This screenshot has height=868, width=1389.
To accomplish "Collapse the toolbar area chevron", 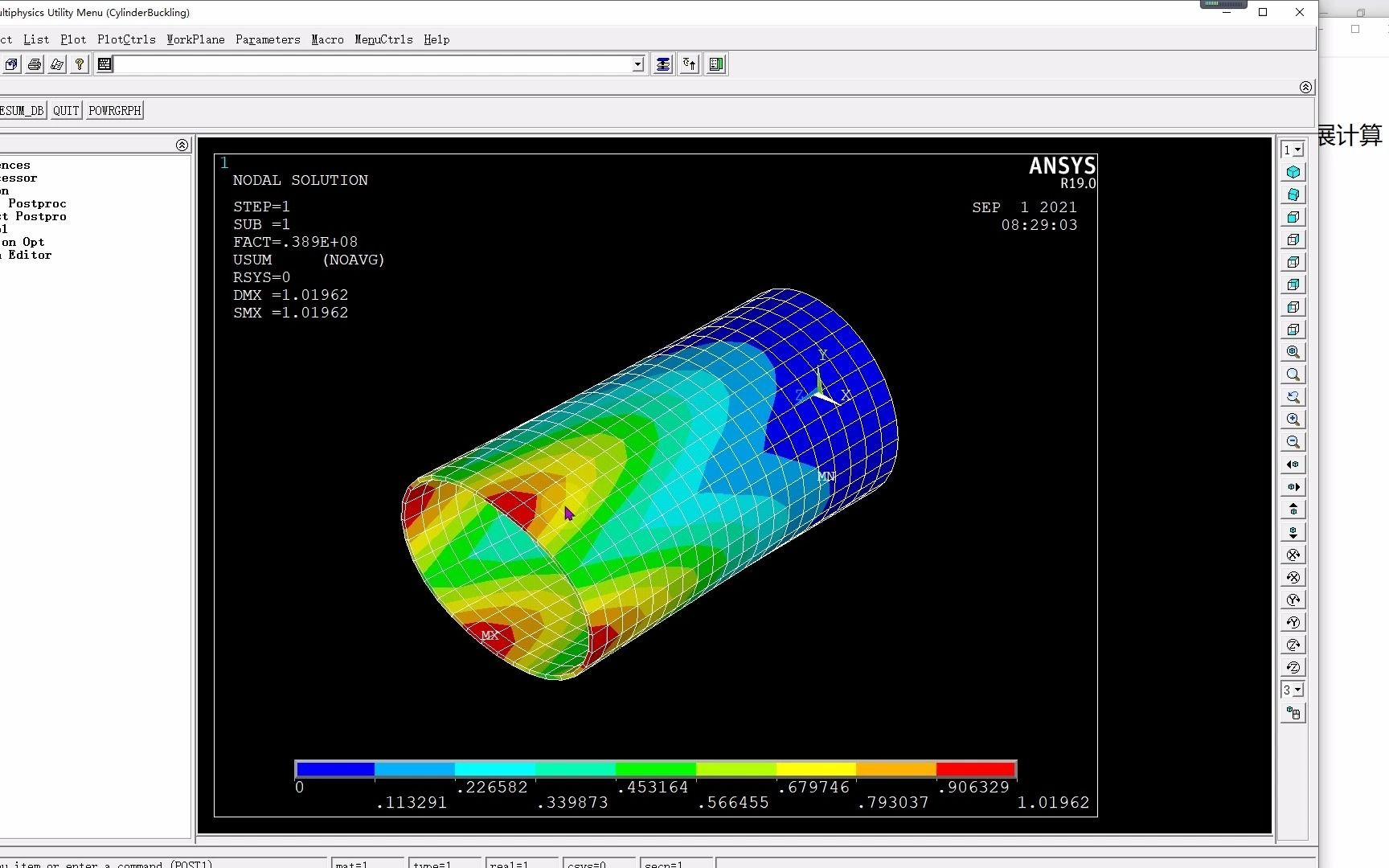I will (1305, 87).
